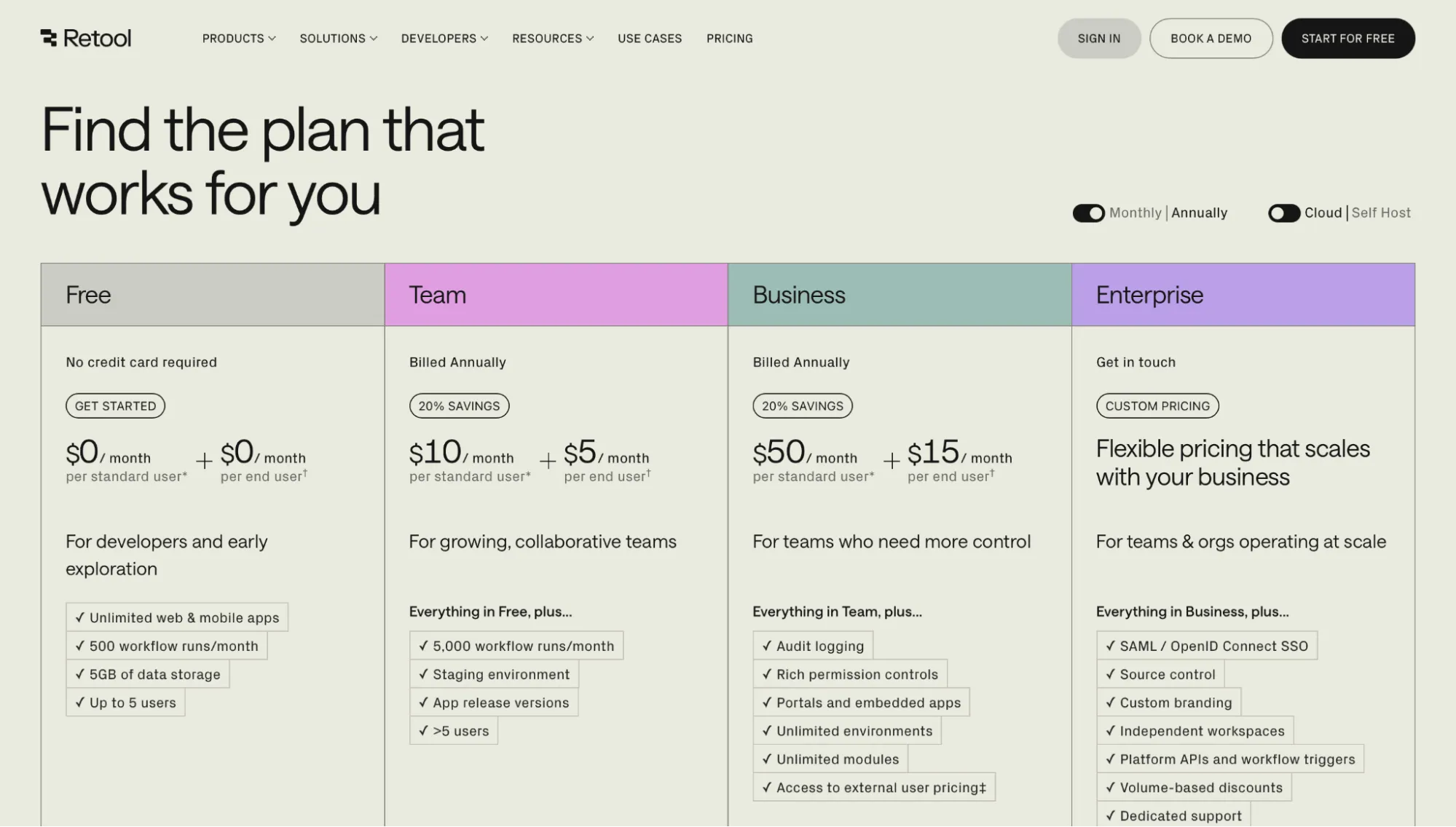Choose the Self Host label
1456x827 pixels.
[1381, 213]
